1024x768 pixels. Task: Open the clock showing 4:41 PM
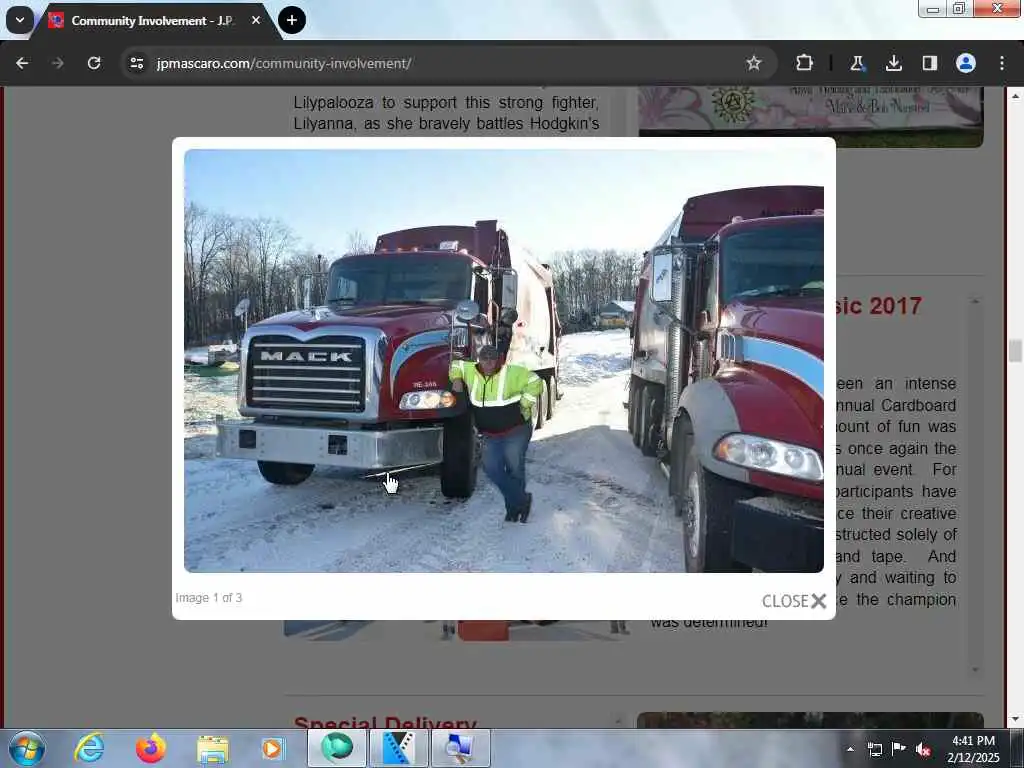(x=973, y=749)
